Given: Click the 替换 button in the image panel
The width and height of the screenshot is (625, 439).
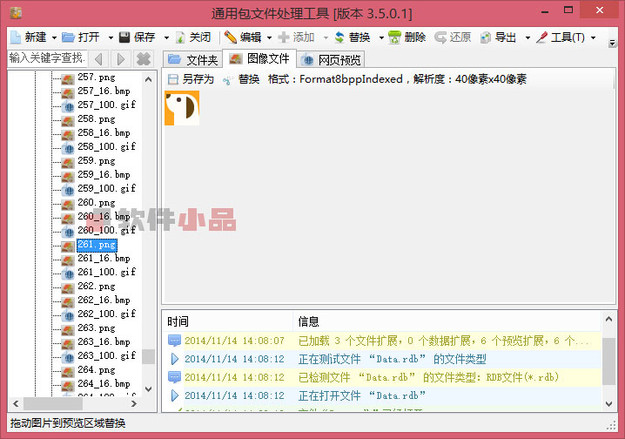Looking at the screenshot, I should point(240,79).
